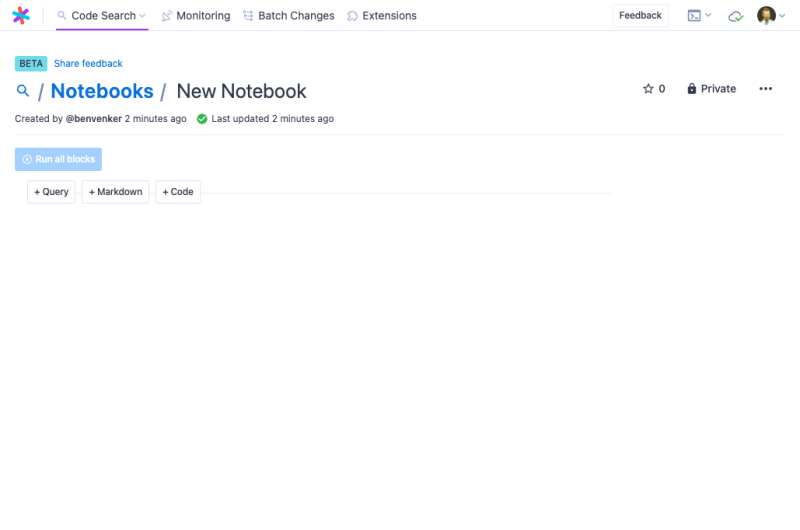Click the Feedback button
Screen dimensions: 800x530
pyautogui.click(x=640, y=16)
